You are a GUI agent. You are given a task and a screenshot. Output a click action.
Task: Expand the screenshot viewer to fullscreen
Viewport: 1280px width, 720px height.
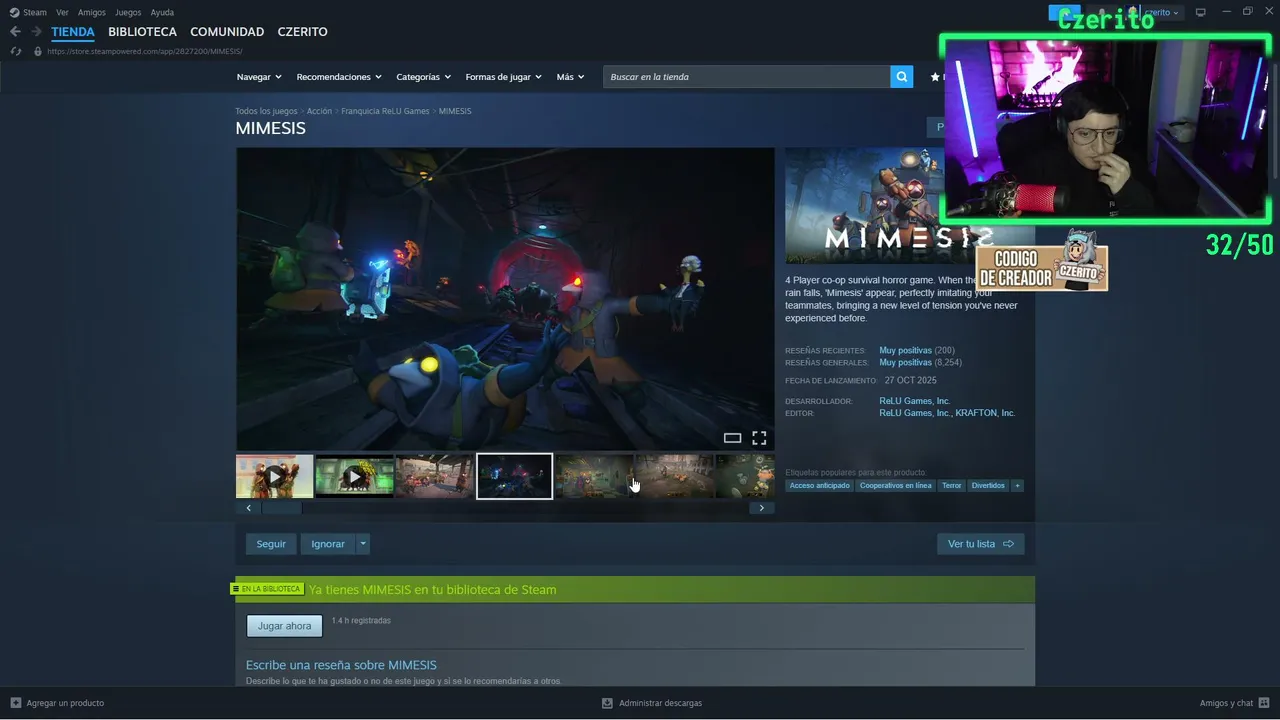pyautogui.click(x=759, y=438)
